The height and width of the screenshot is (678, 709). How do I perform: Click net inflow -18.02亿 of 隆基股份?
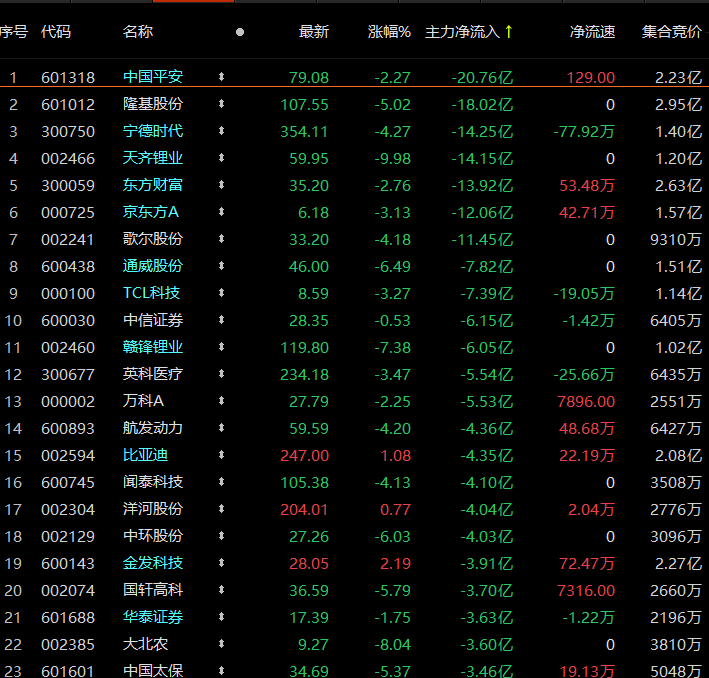point(482,105)
